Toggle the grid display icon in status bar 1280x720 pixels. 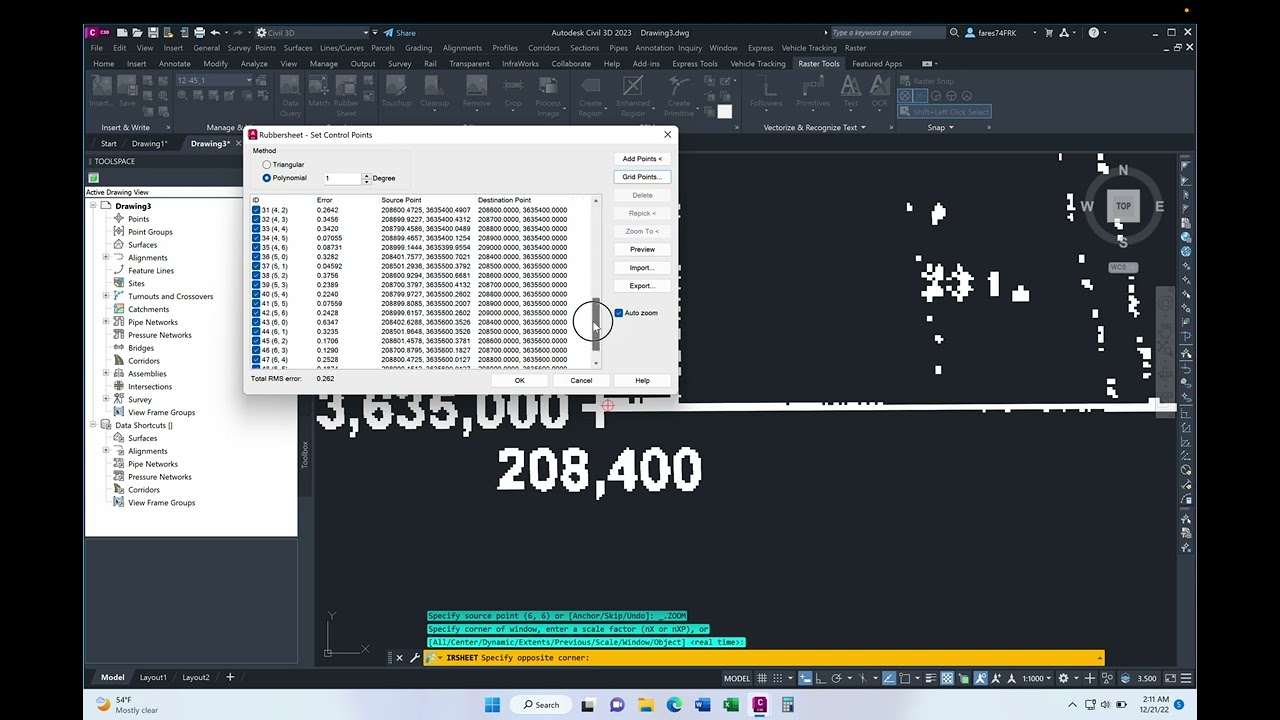[762, 678]
